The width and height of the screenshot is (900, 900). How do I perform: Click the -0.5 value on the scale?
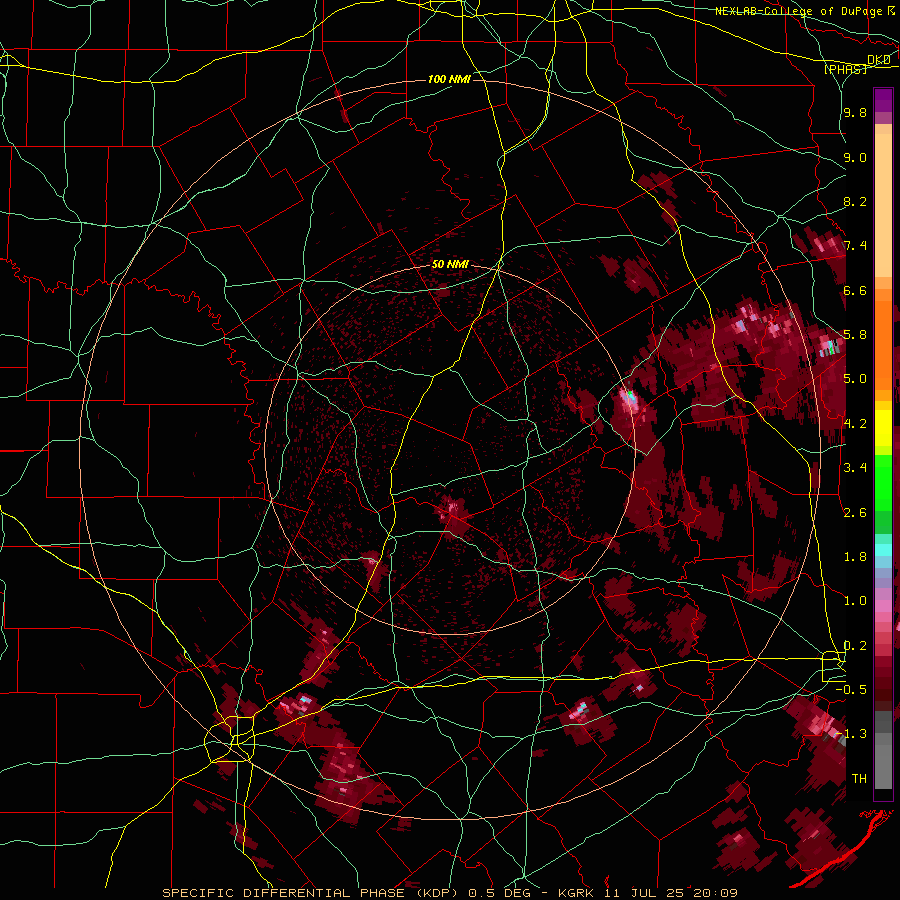(851, 689)
